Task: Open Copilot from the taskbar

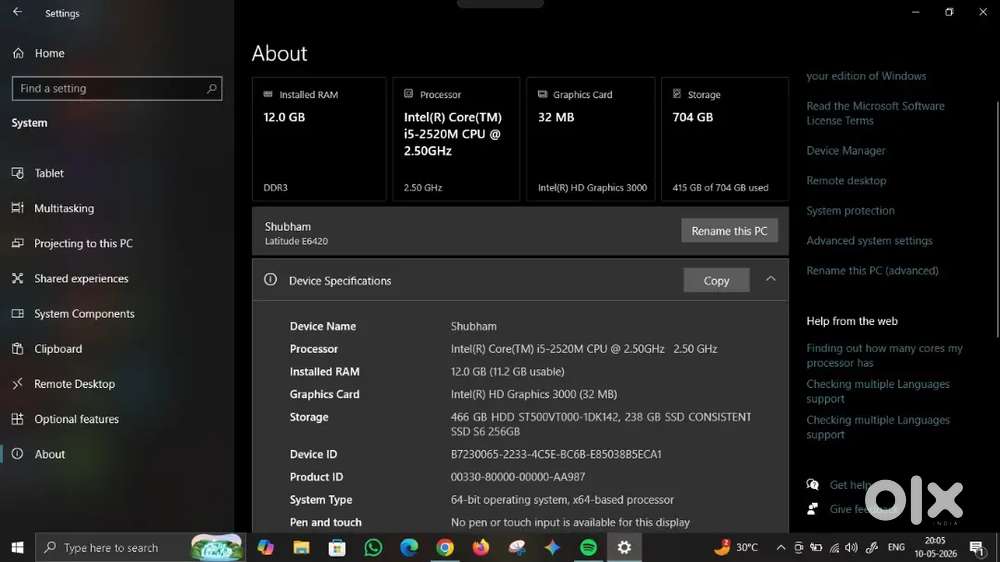Action: (265, 547)
